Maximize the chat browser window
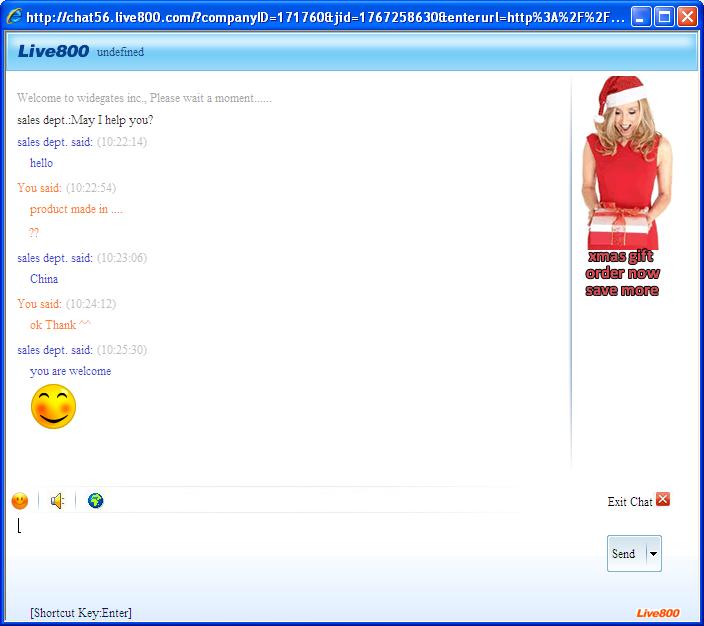This screenshot has width=704, height=626. (x=664, y=17)
